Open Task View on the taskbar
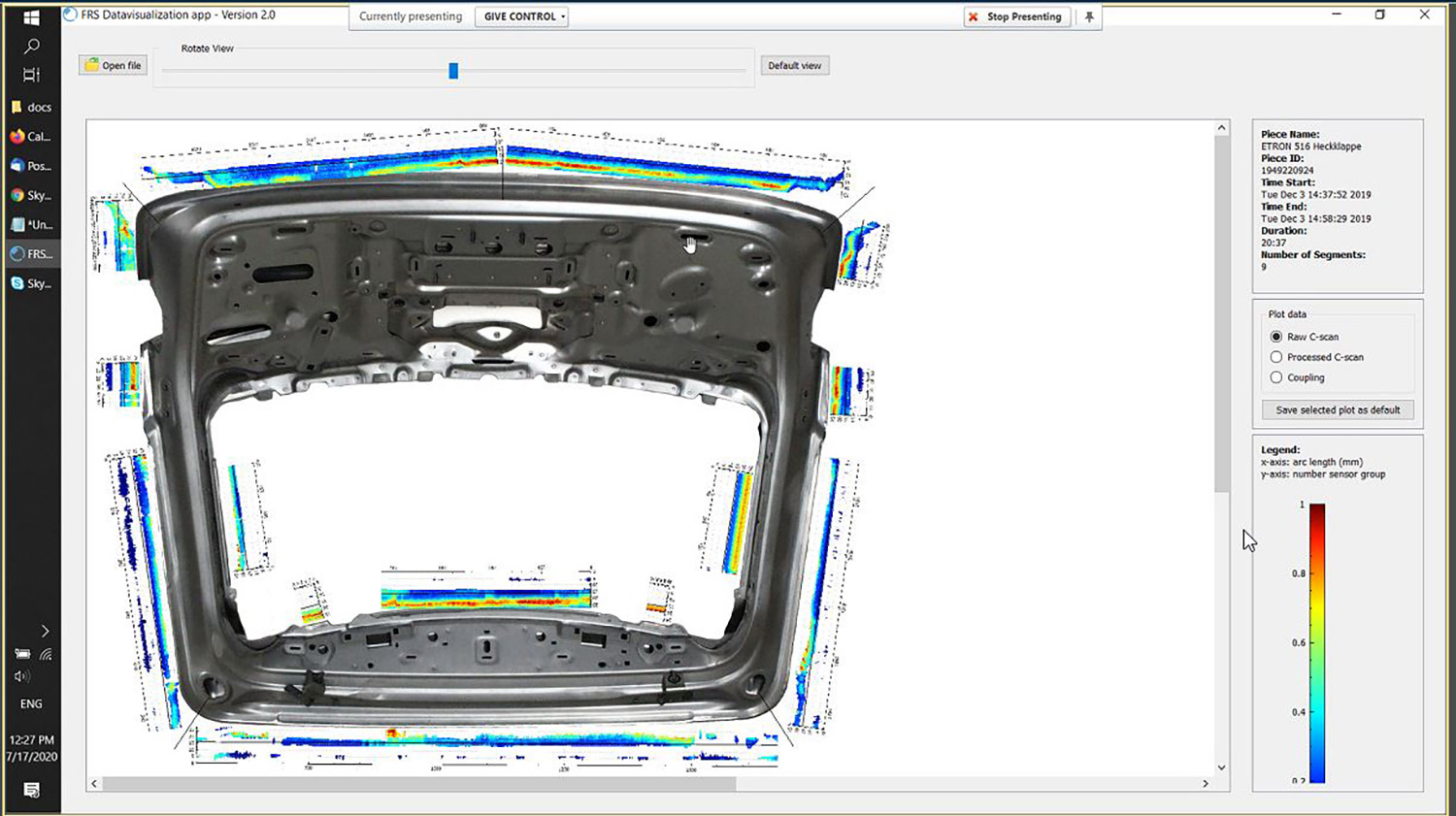This screenshot has width=1456, height=816. pyautogui.click(x=31, y=75)
